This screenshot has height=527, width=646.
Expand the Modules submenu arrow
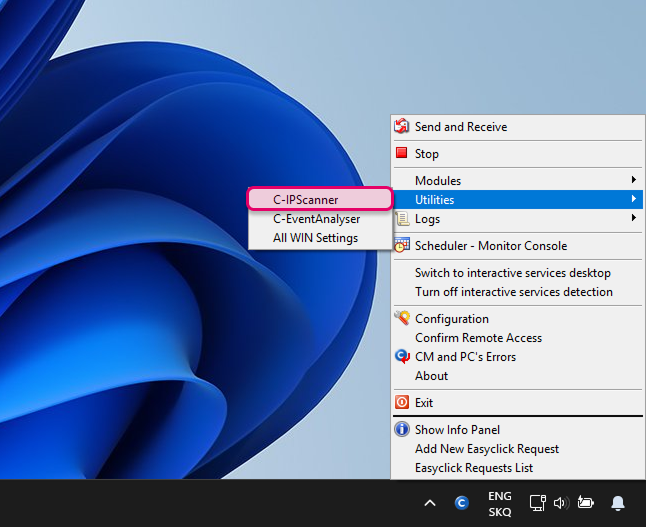tap(634, 180)
